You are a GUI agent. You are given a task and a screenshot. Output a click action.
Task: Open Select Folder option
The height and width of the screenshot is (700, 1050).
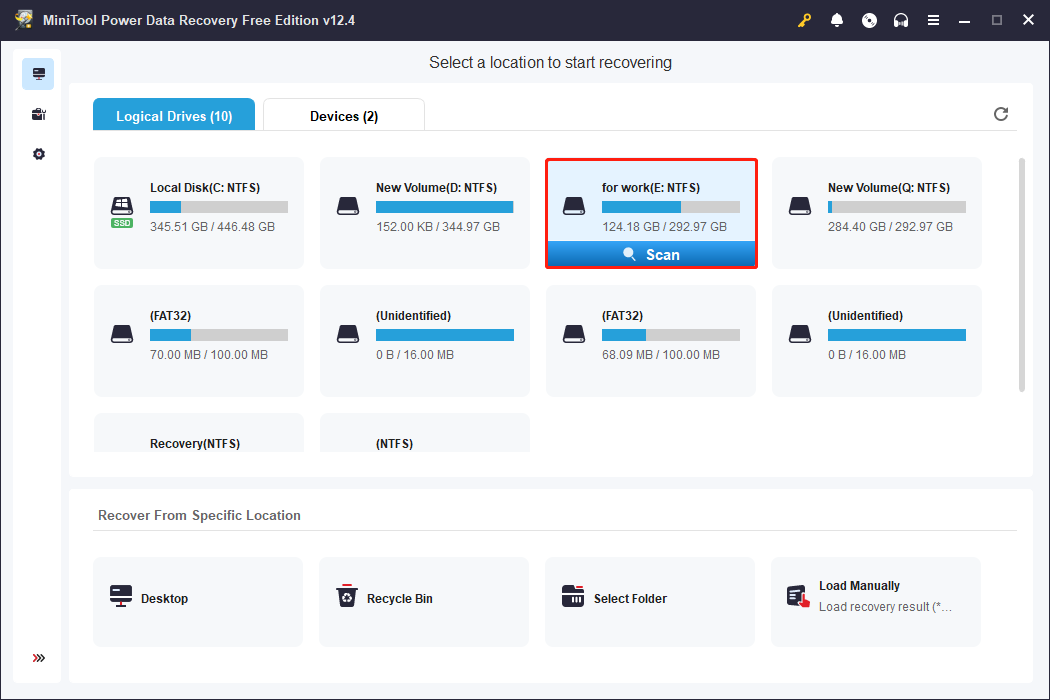pos(650,602)
